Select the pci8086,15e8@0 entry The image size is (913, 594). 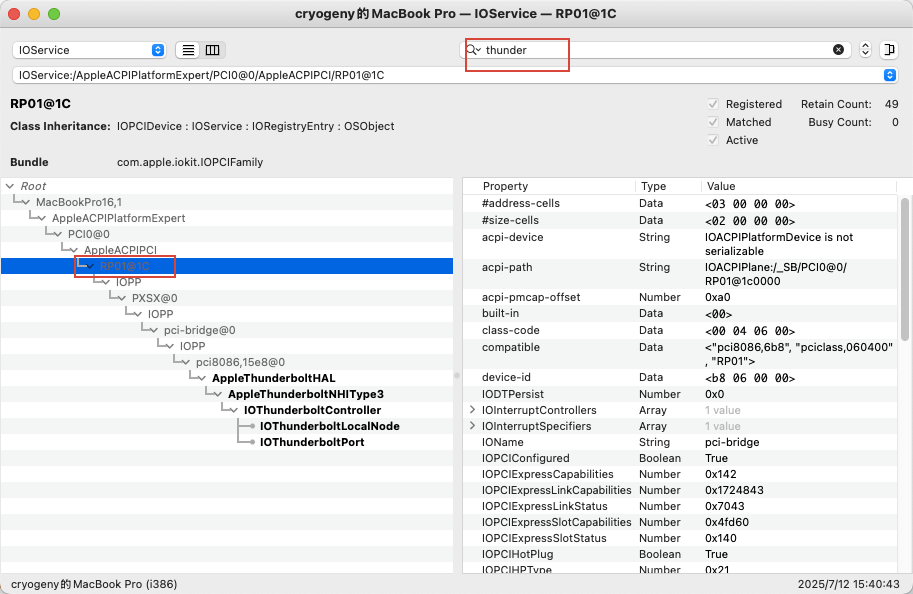[x=240, y=362]
